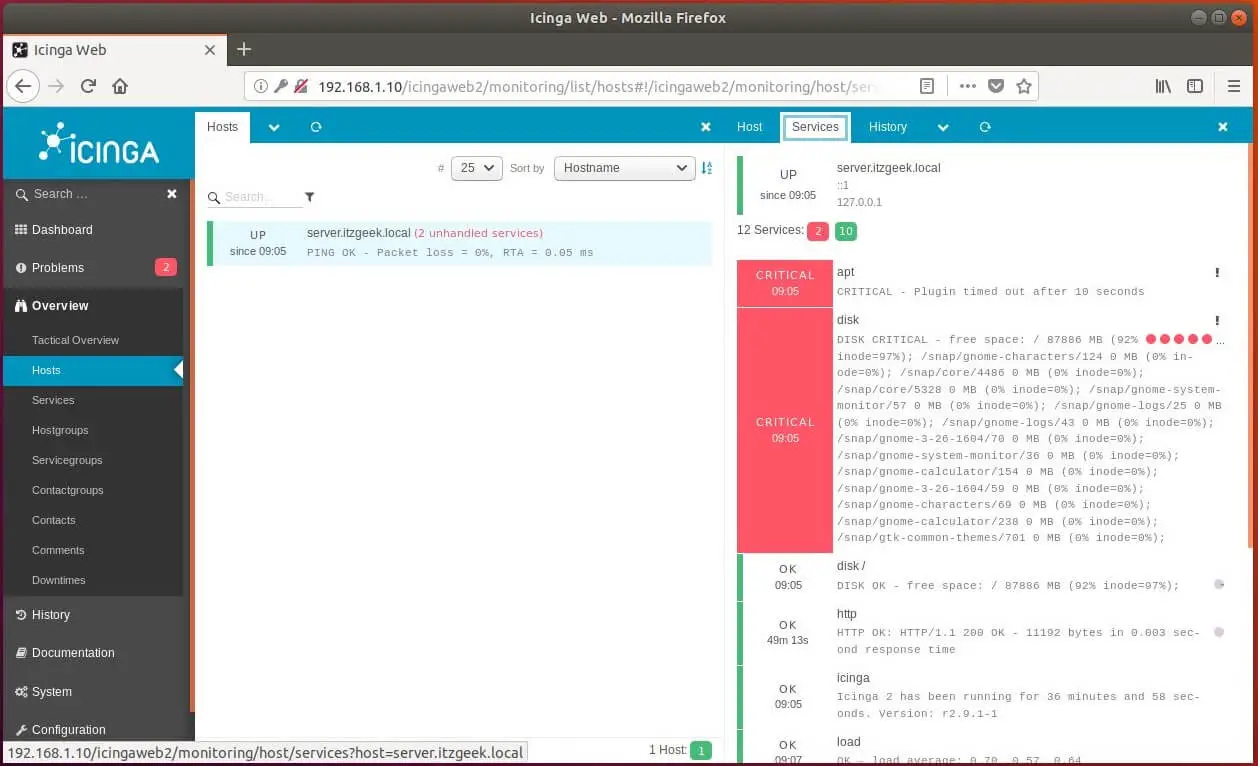Select the Hosts tab in left pane

(x=223, y=127)
